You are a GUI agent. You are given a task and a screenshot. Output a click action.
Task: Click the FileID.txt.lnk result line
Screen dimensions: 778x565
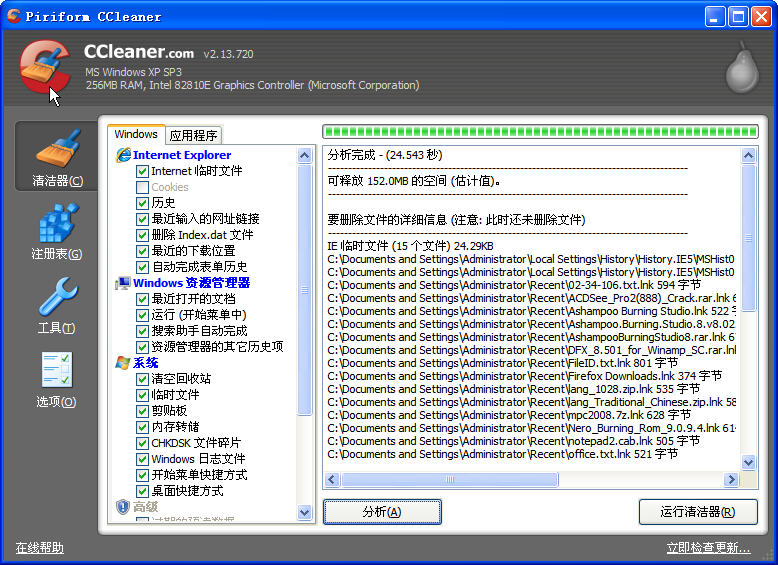502,363
